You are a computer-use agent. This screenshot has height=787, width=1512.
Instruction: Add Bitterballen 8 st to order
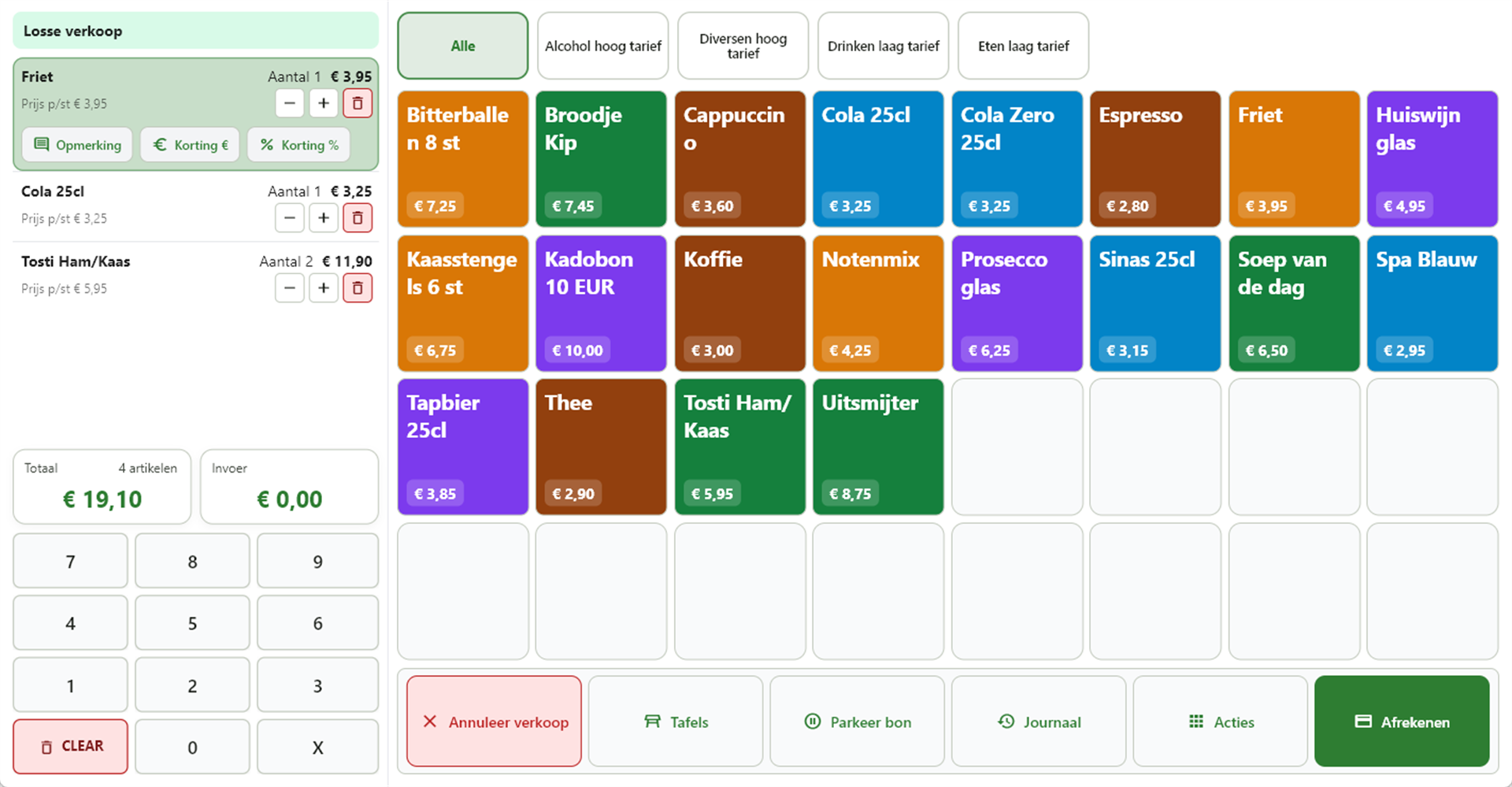(463, 159)
